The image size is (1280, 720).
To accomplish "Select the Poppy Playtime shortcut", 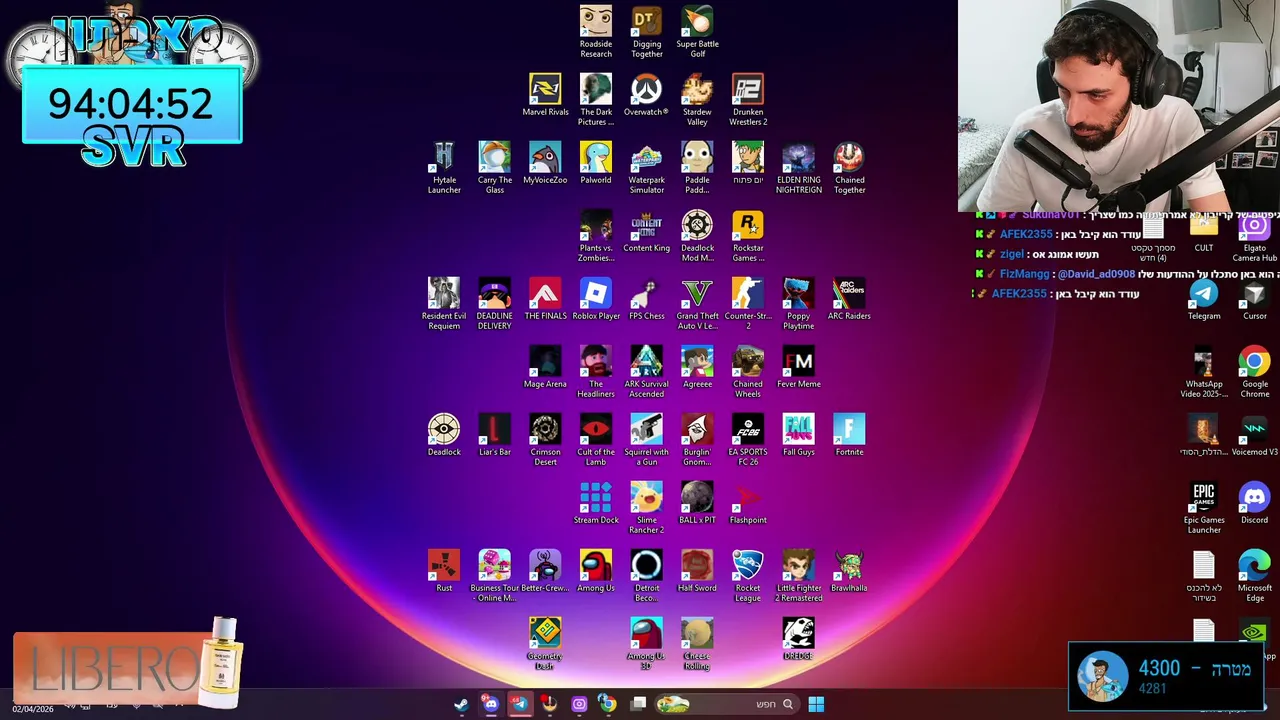I will click(799, 303).
